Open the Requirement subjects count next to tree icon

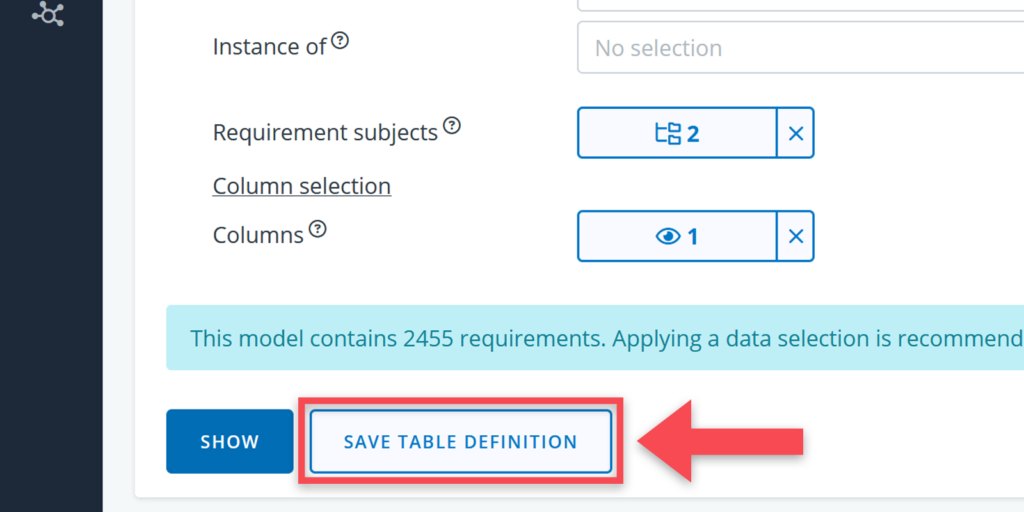click(x=693, y=133)
